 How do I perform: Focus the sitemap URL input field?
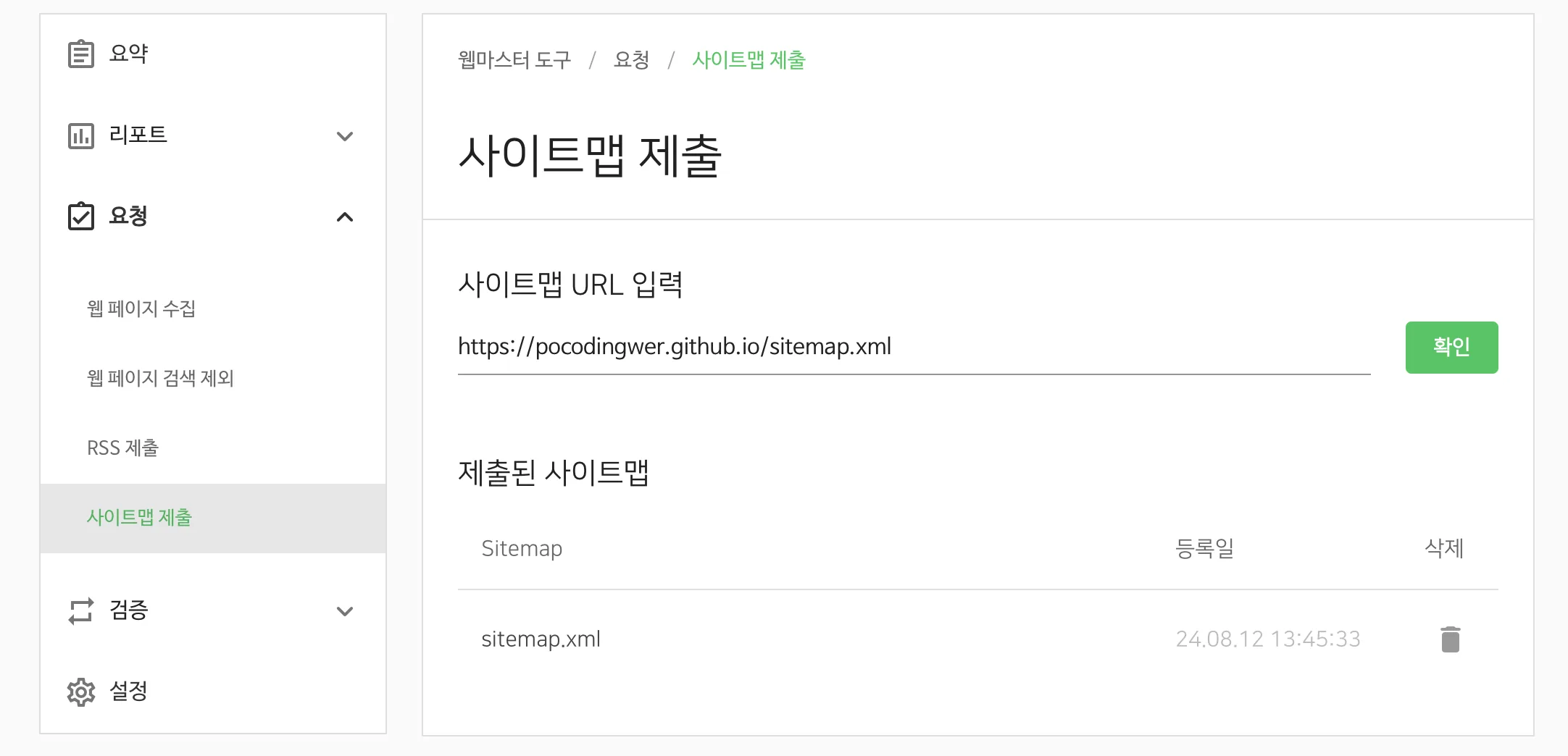tap(914, 348)
